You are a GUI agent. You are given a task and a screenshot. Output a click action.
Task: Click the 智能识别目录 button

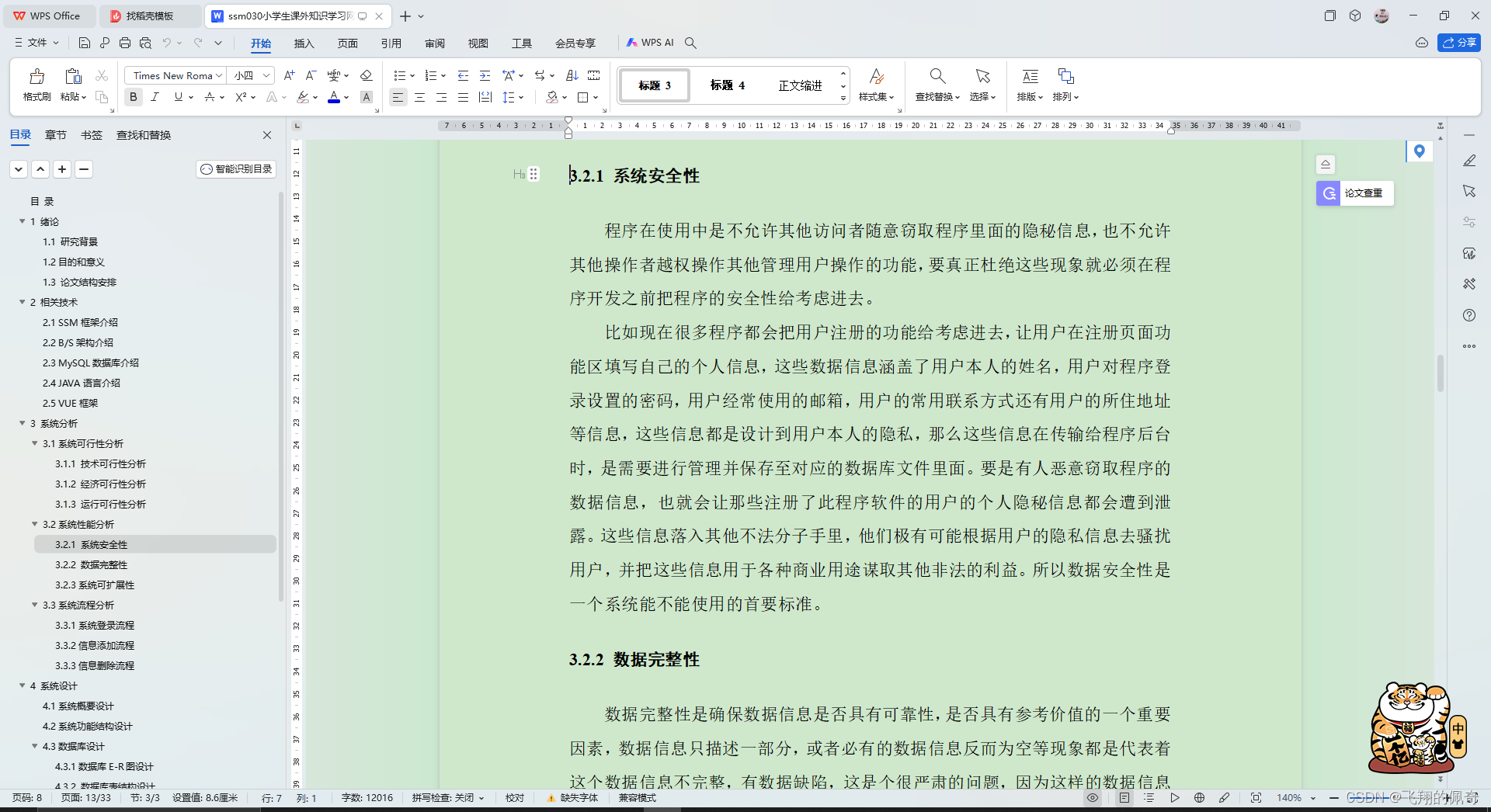click(x=236, y=169)
